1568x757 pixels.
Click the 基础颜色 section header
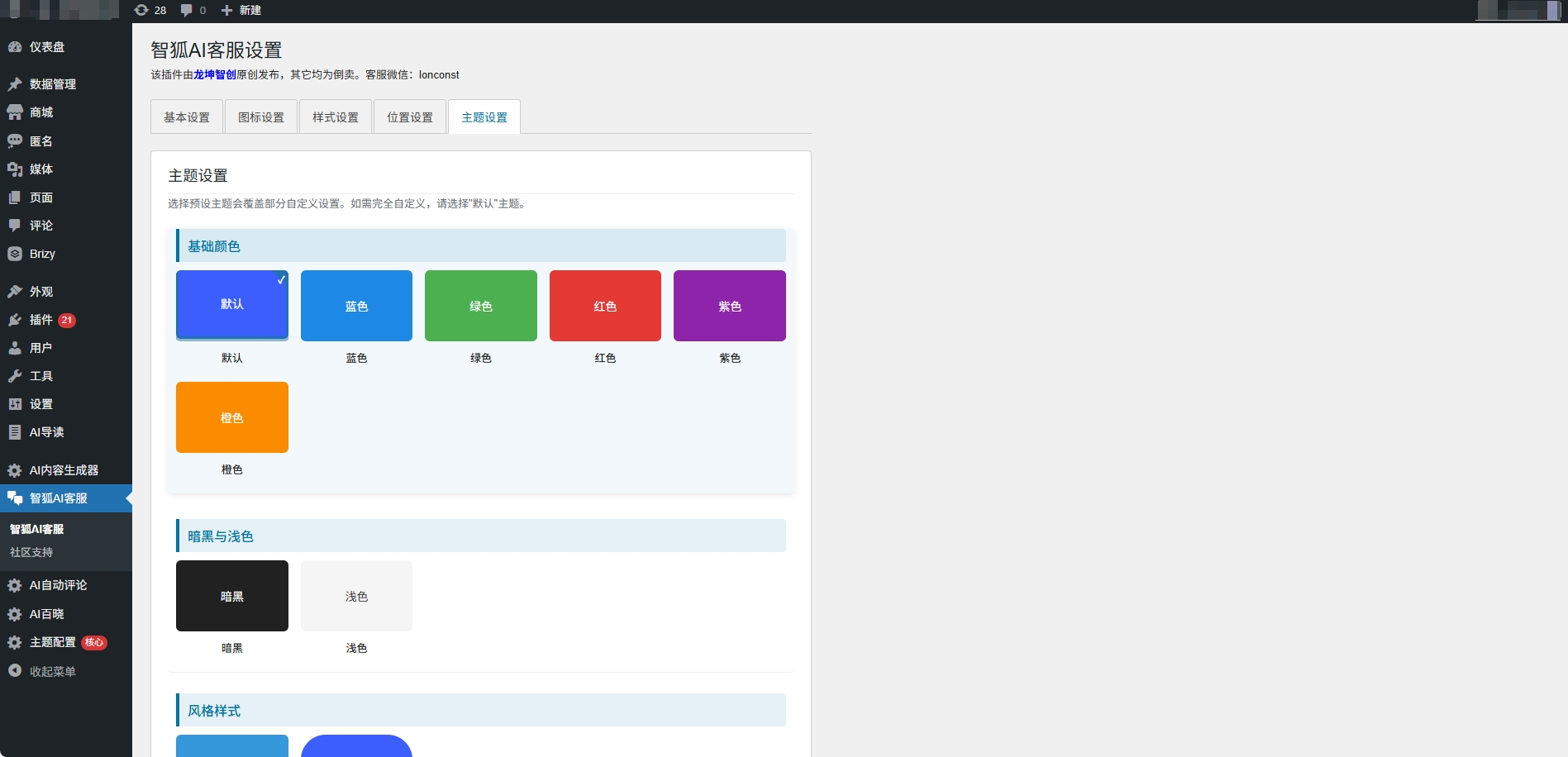coord(481,246)
